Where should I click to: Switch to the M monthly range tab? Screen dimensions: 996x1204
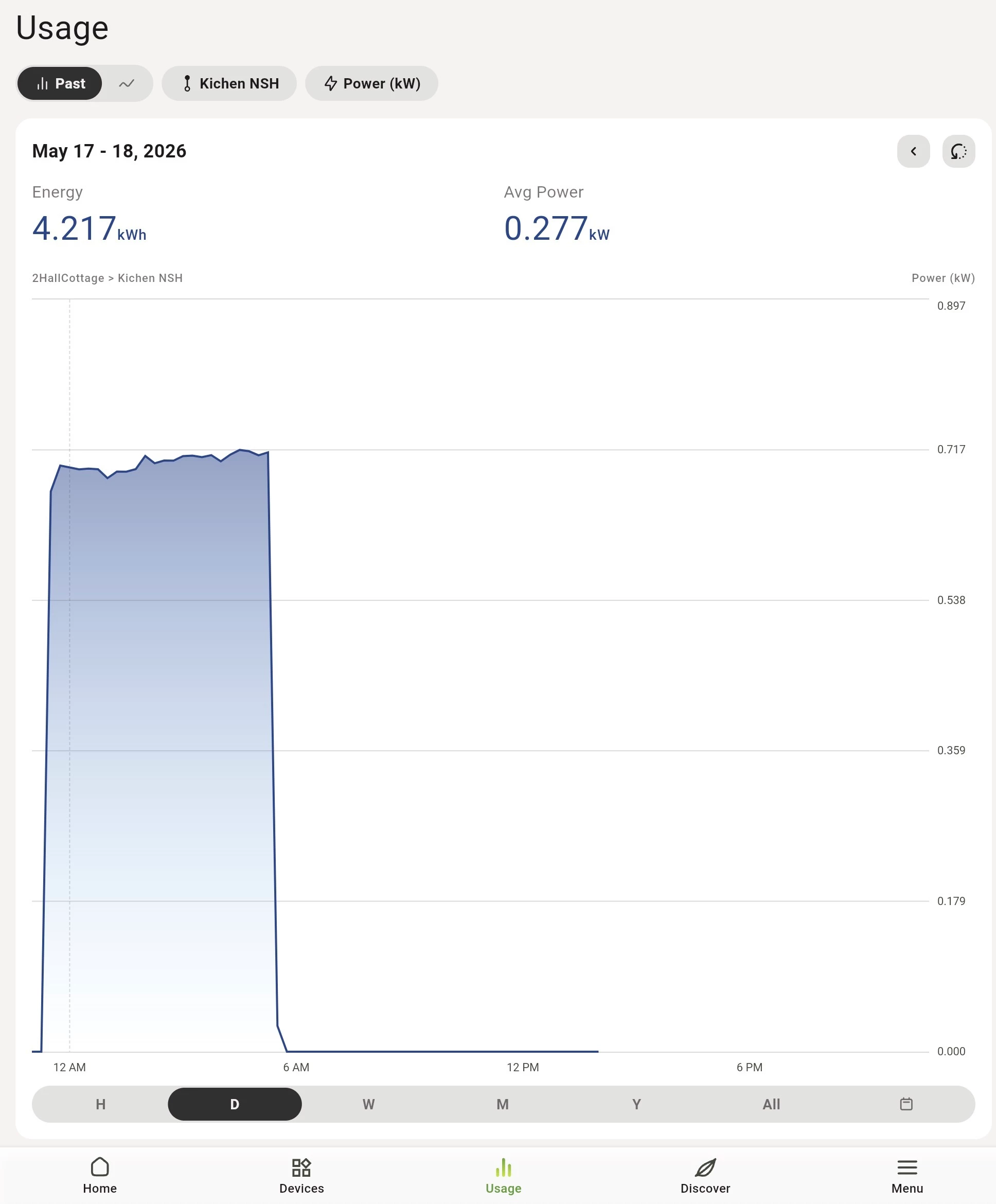[x=503, y=1104]
